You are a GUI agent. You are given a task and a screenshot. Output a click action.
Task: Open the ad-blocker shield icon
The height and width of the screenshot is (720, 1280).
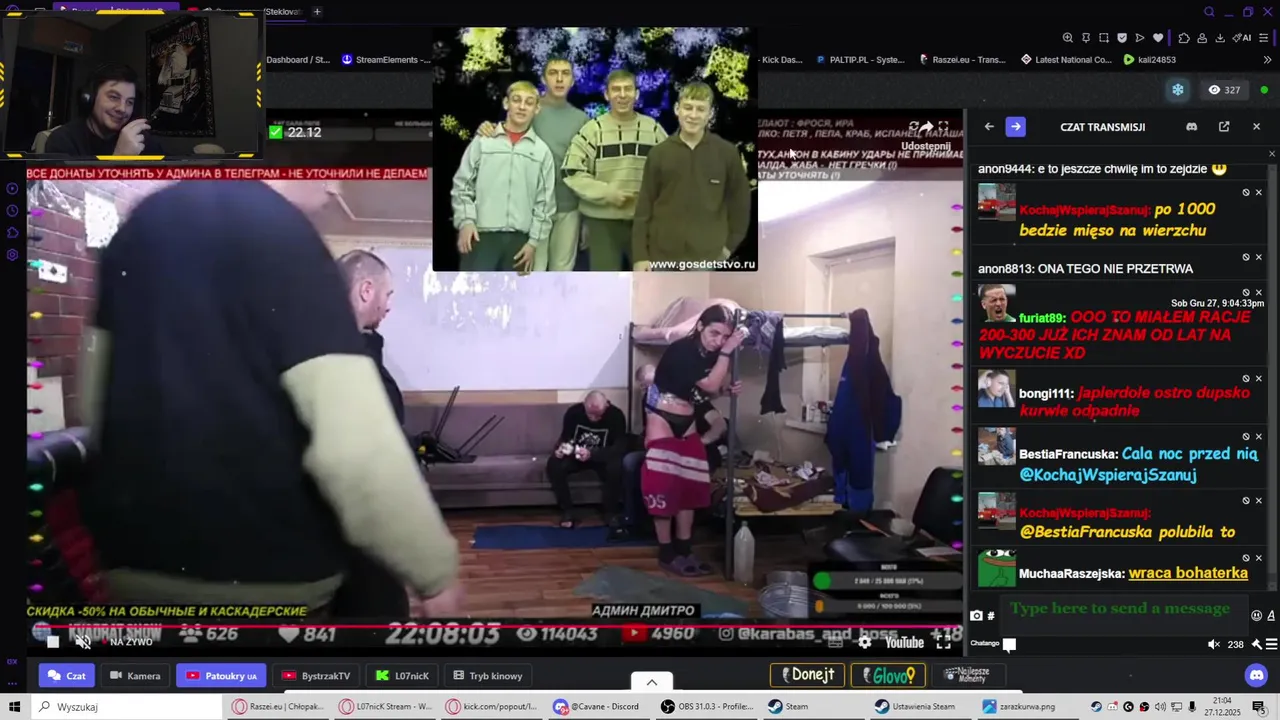point(1122,38)
